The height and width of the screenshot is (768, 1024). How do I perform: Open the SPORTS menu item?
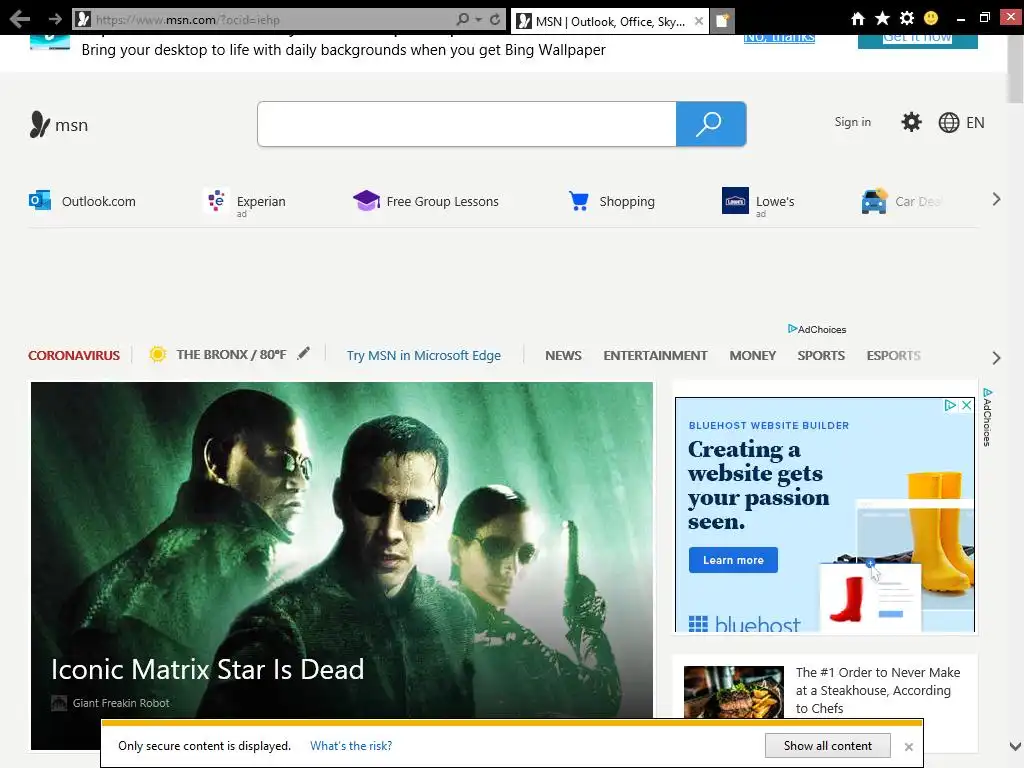821,355
